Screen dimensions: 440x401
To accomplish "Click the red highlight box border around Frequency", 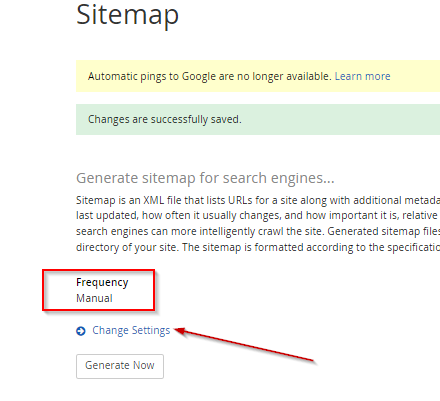I will coord(99,271).
